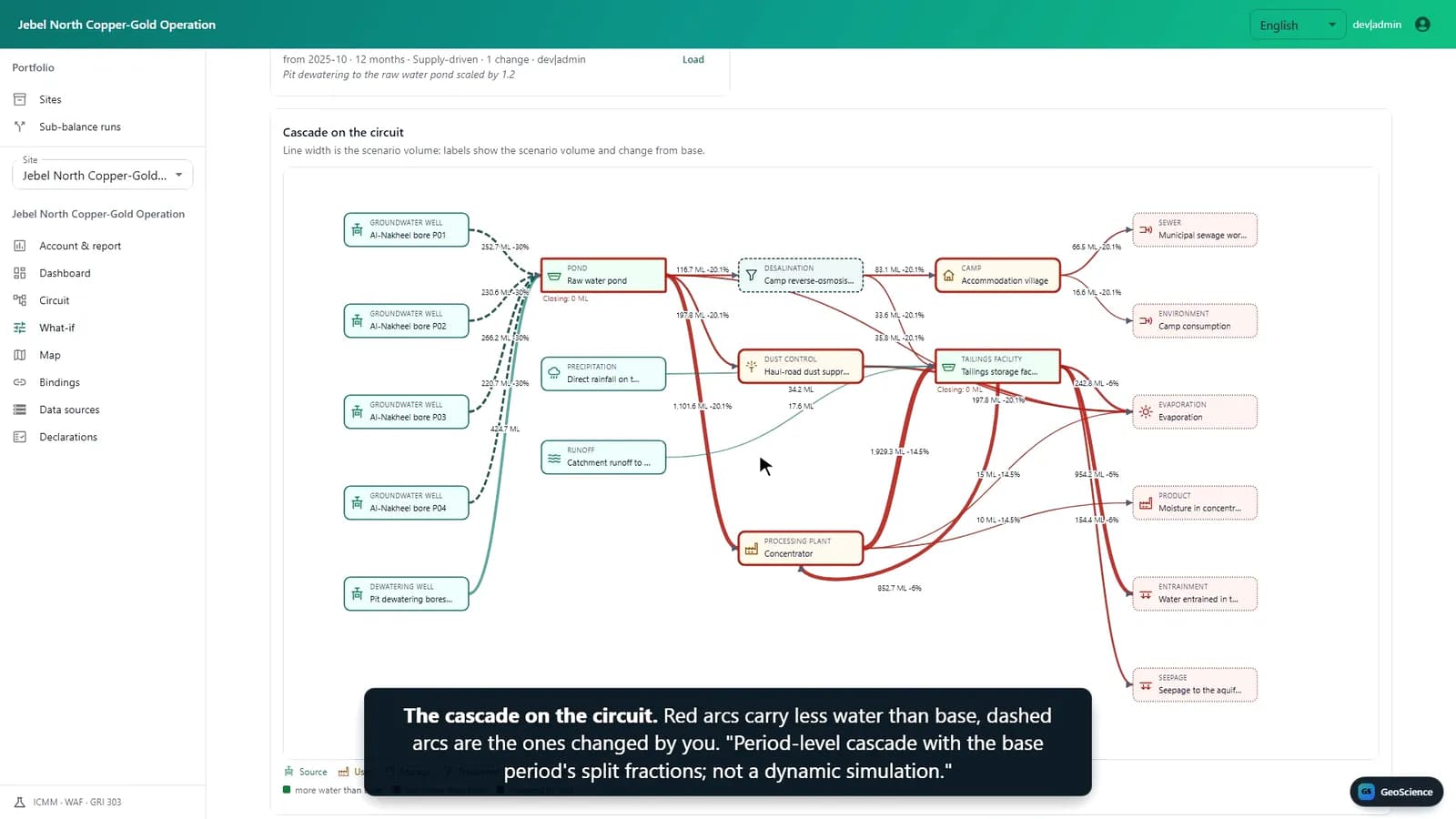Click the Moisture in concentrate node
This screenshot has height=819, width=1456.
[x=1195, y=502]
